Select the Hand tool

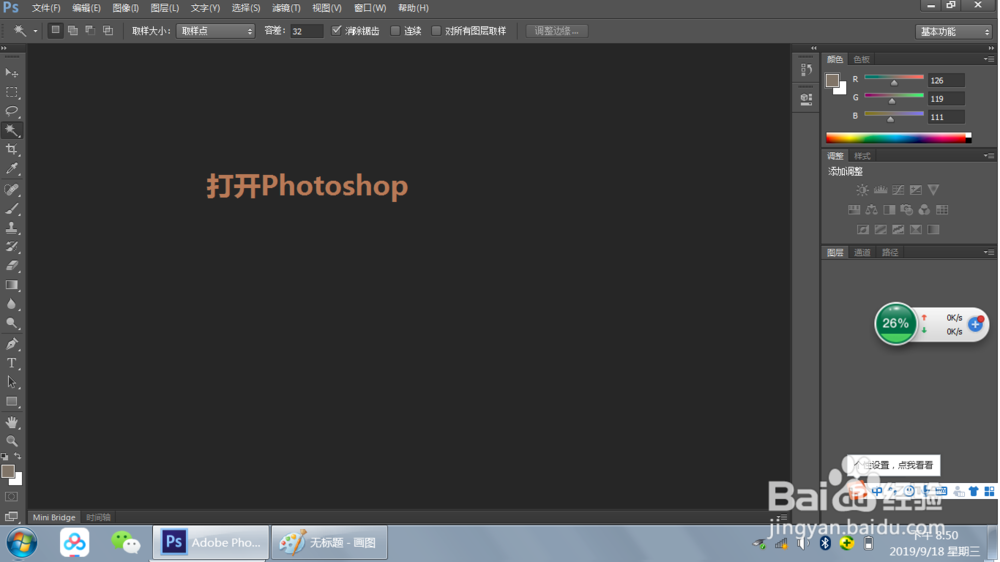point(11,422)
